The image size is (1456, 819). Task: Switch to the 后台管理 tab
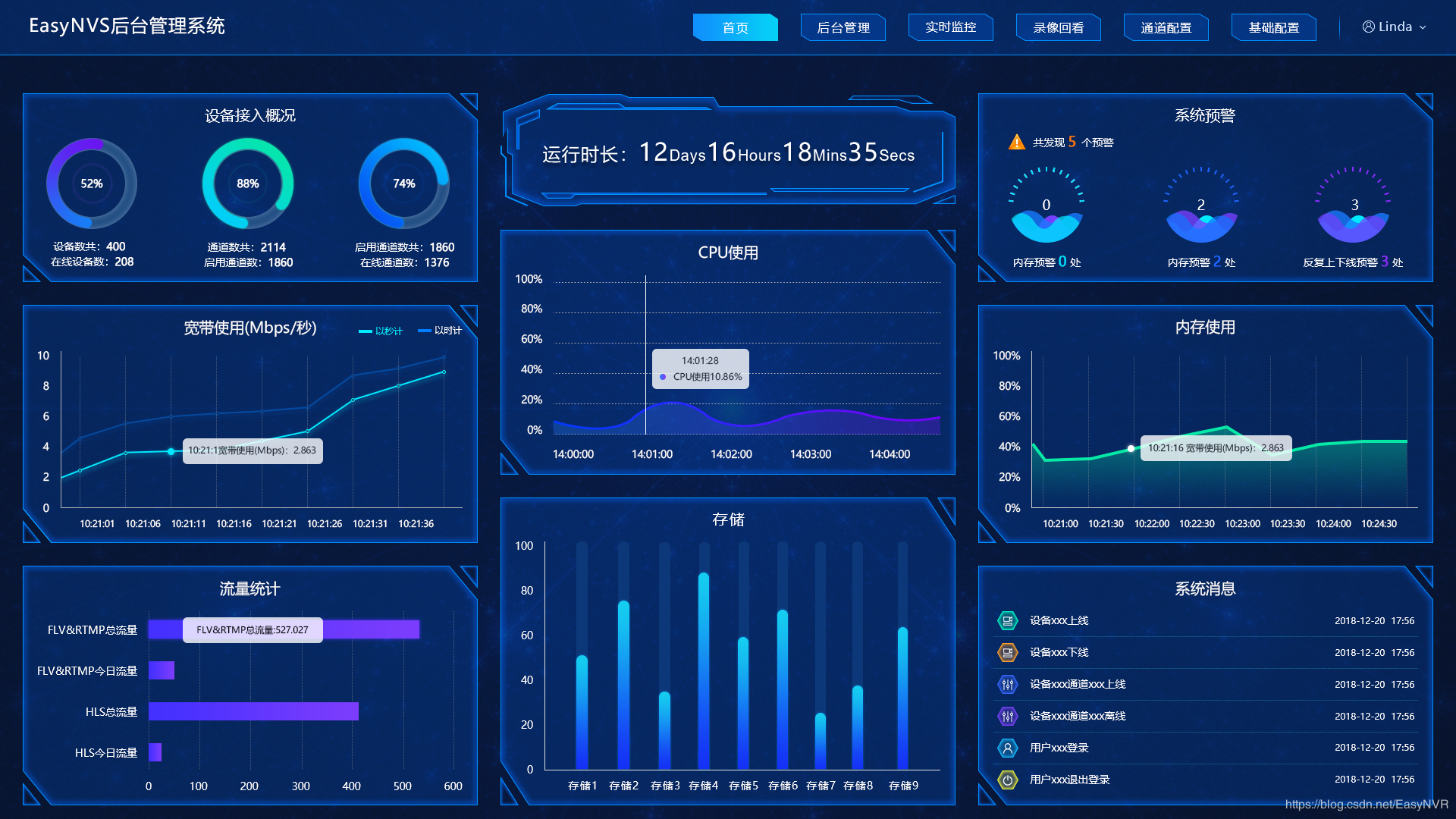[x=843, y=28]
